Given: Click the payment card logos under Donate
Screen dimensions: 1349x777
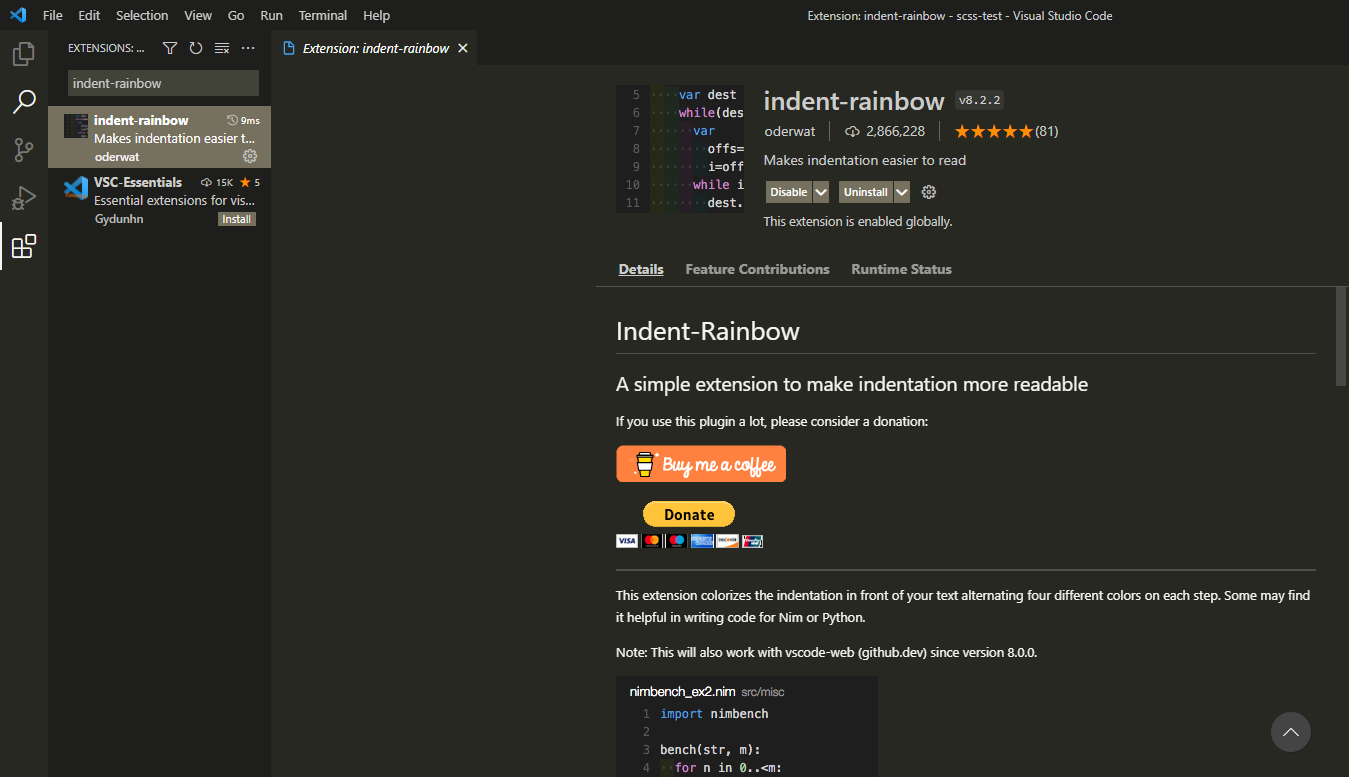Looking at the screenshot, I should [x=689, y=540].
